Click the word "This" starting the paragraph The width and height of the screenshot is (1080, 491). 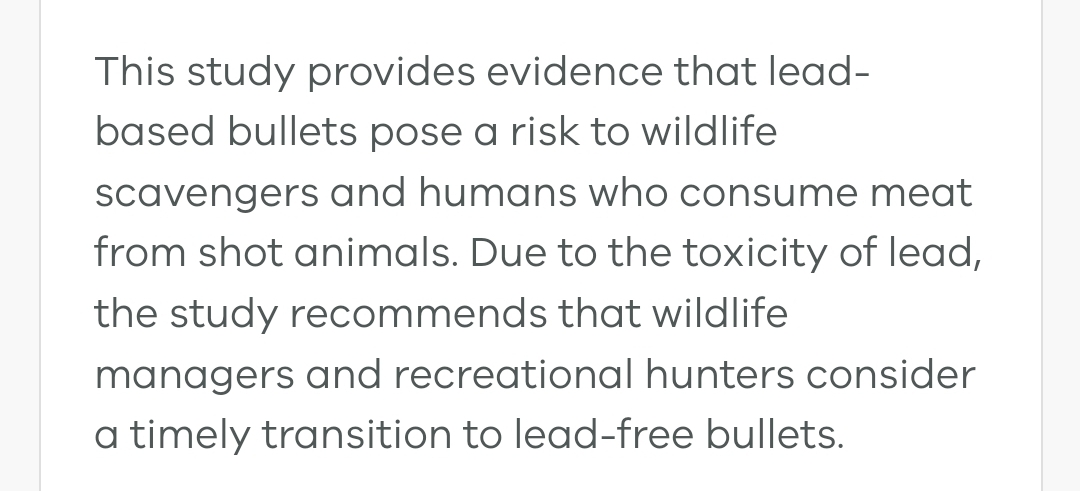click(134, 71)
